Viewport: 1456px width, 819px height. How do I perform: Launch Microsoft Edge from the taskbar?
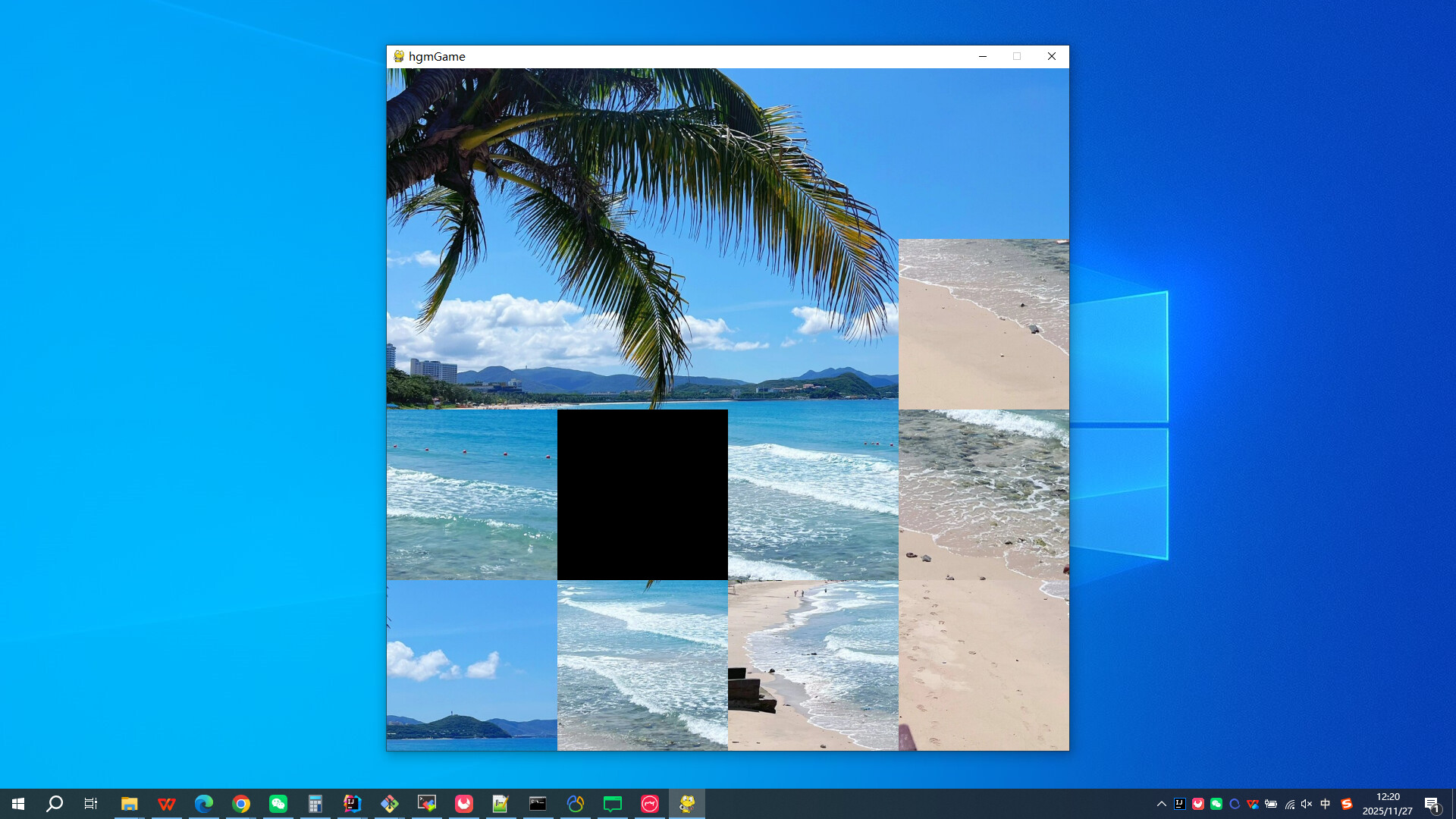click(x=204, y=803)
